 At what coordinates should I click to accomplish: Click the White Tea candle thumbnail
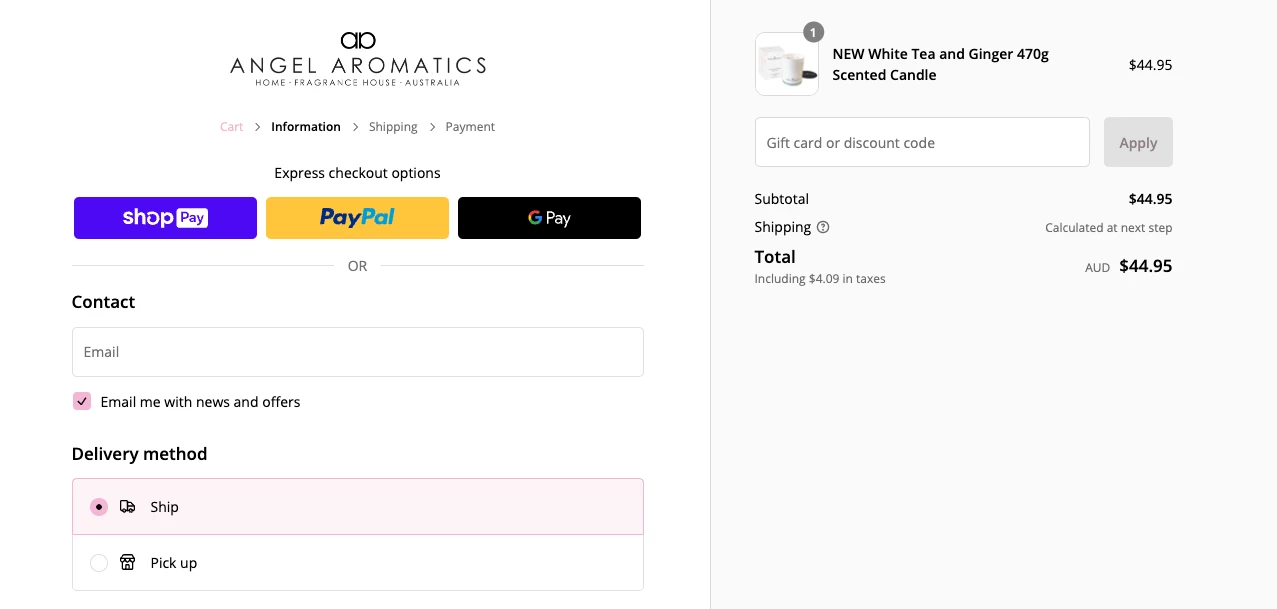click(787, 65)
